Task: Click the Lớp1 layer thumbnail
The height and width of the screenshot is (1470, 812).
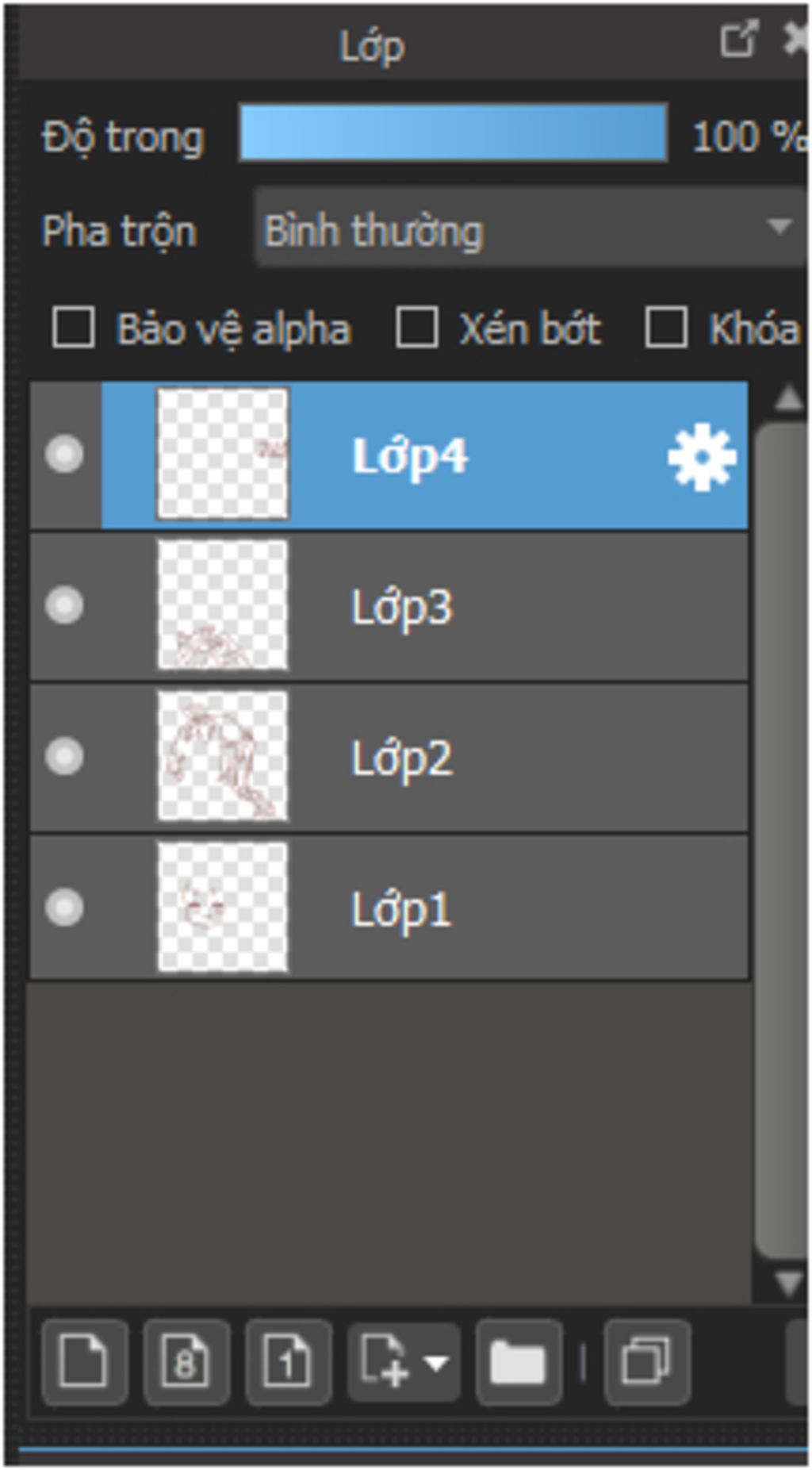Action: click(x=223, y=907)
